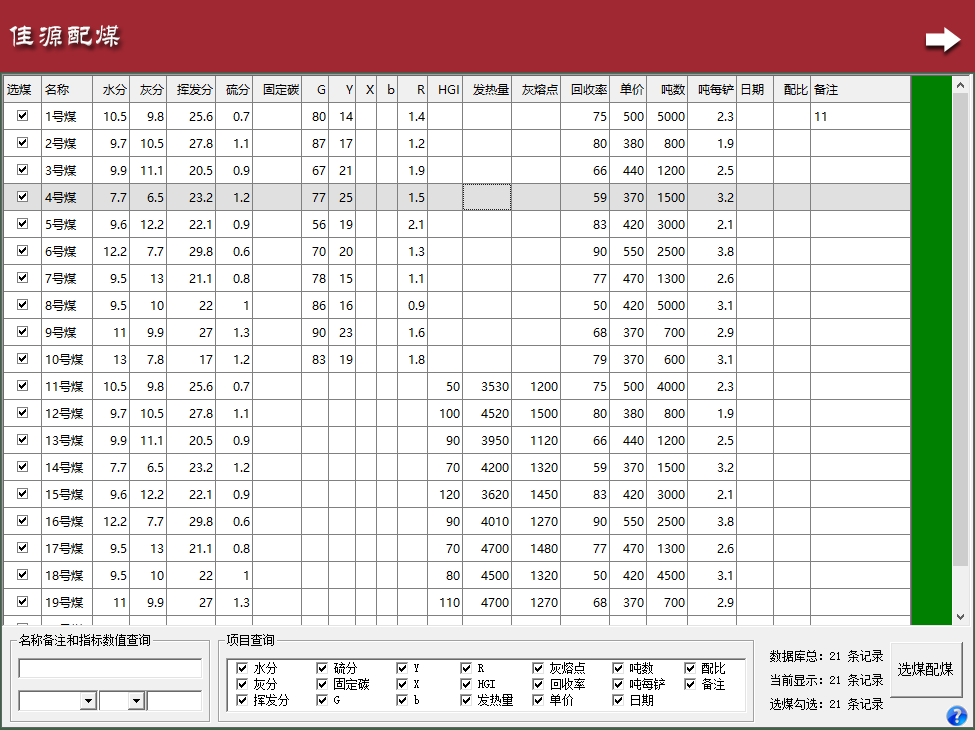This screenshot has height=730, width=975.
Task: Toggle the 15号煤 row checkbox
Action: [x=22, y=494]
